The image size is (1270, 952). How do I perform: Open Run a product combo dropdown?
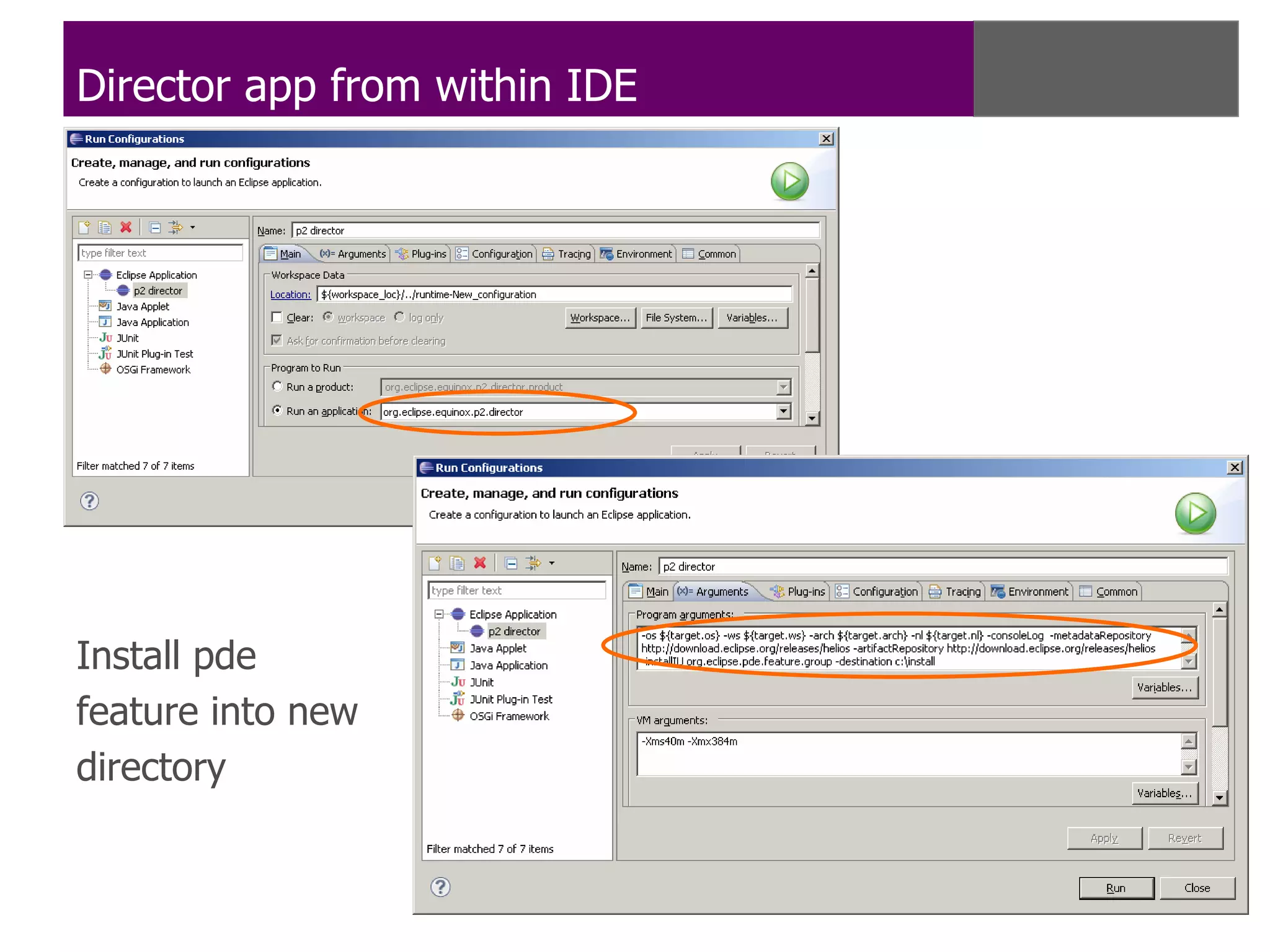click(x=784, y=387)
